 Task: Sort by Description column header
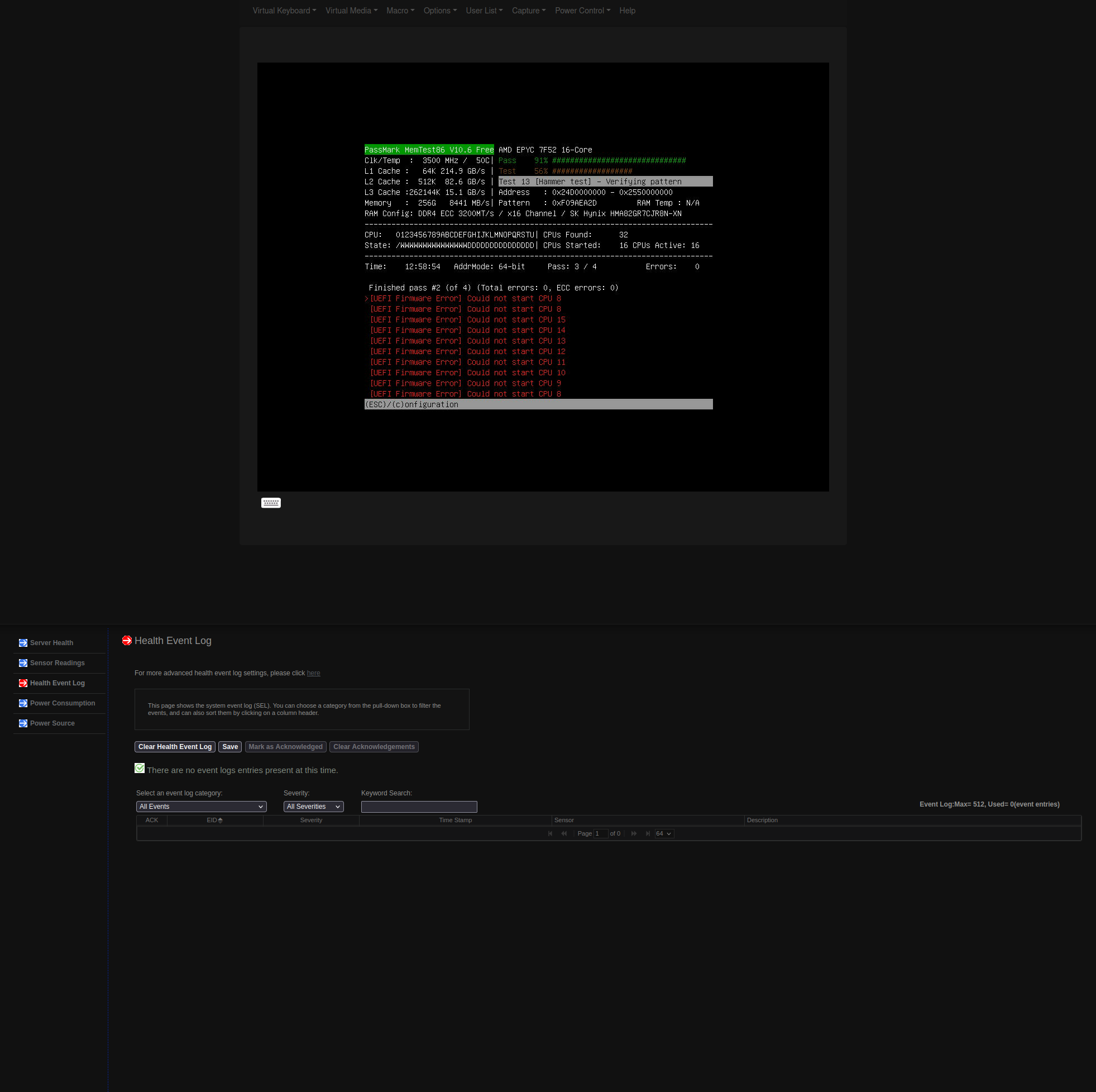pos(913,821)
